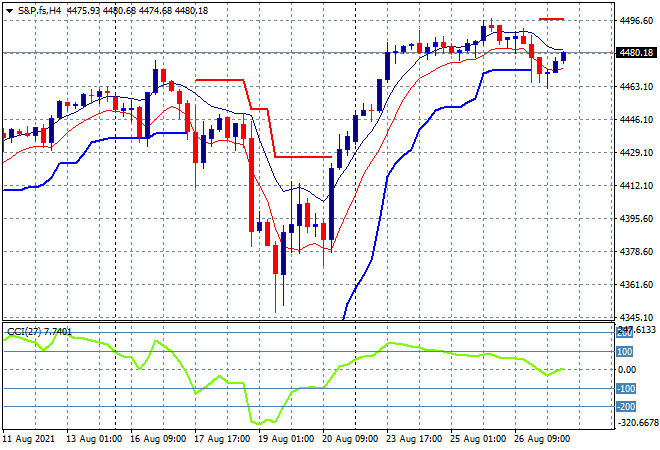Viewport: 660px width, 450px height.
Task: Click the CCI level label -100
Action: click(626, 389)
